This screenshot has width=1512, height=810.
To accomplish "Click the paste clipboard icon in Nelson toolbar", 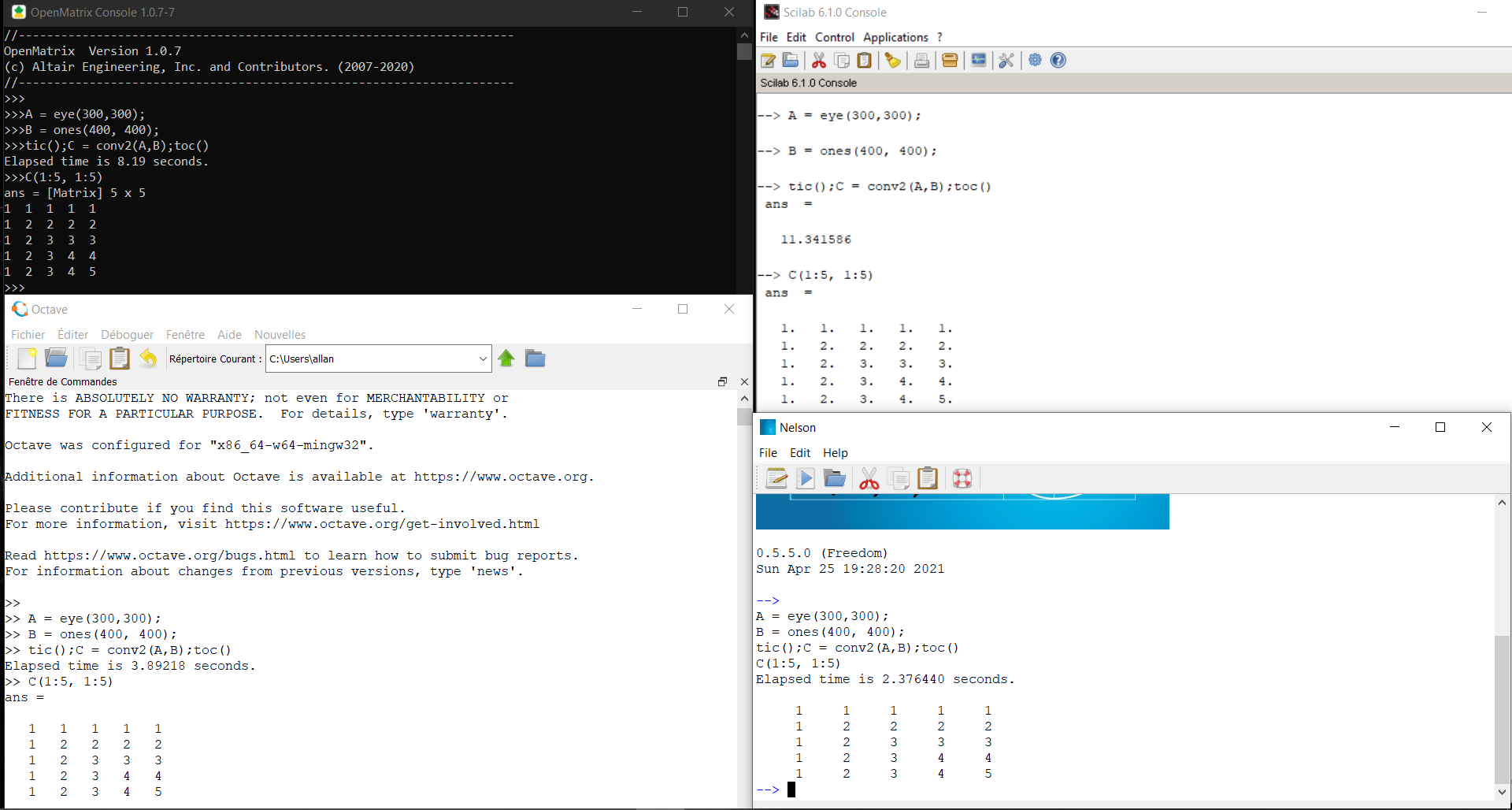I will pos(928,478).
